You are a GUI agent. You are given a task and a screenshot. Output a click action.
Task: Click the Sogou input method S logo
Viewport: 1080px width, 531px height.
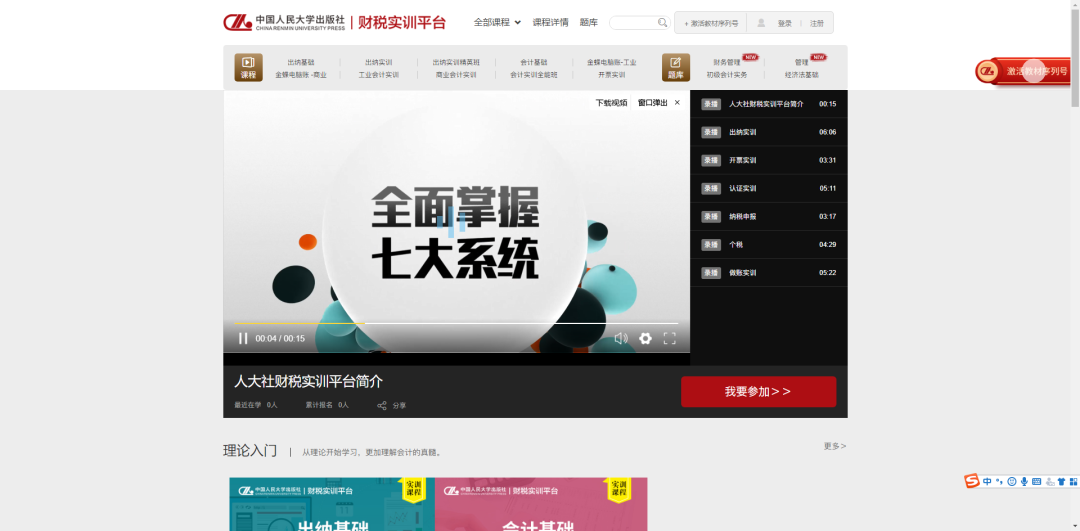tap(971, 481)
